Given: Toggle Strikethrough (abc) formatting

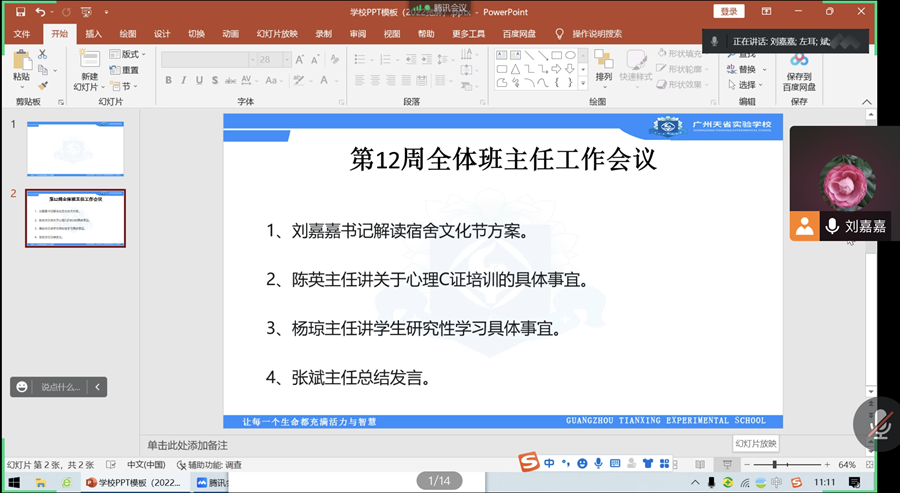Looking at the screenshot, I should [x=230, y=80].
